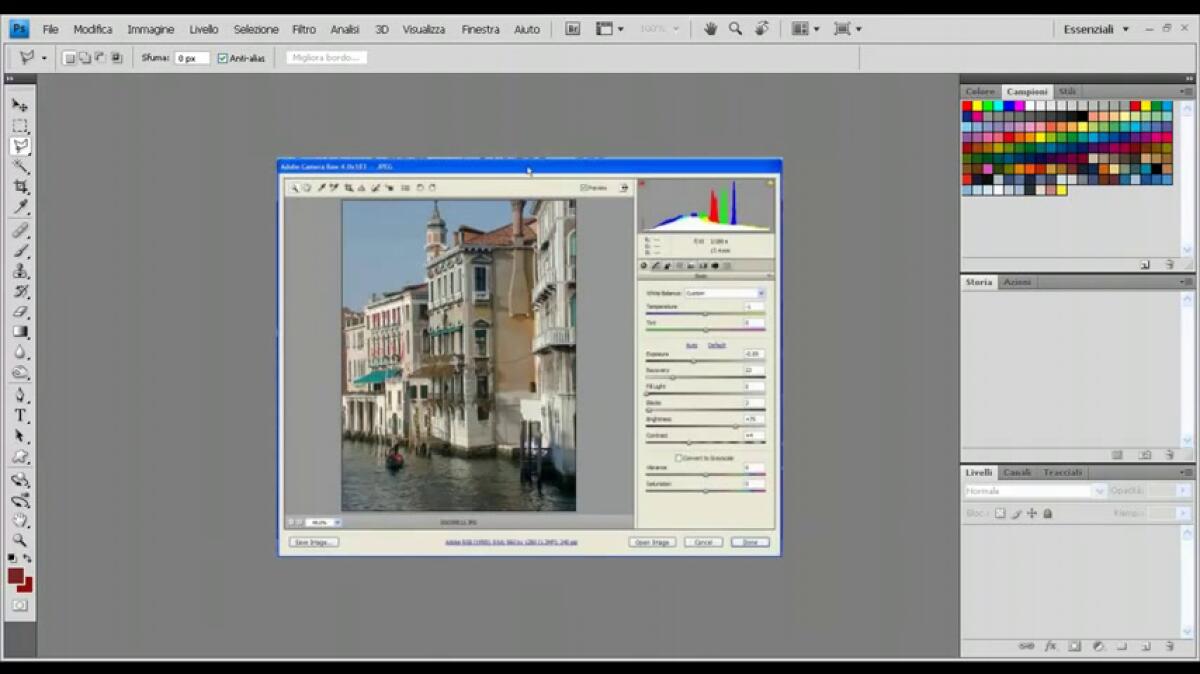Click the Sfuma input field
The image size is (1200, 674).
tap(190, 57)
